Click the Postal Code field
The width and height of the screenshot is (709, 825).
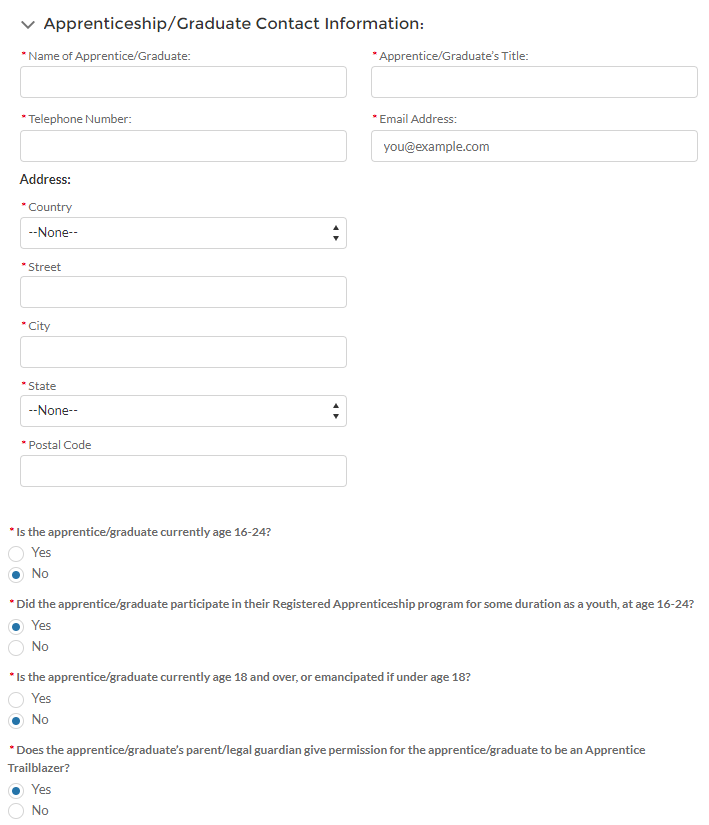183,471
